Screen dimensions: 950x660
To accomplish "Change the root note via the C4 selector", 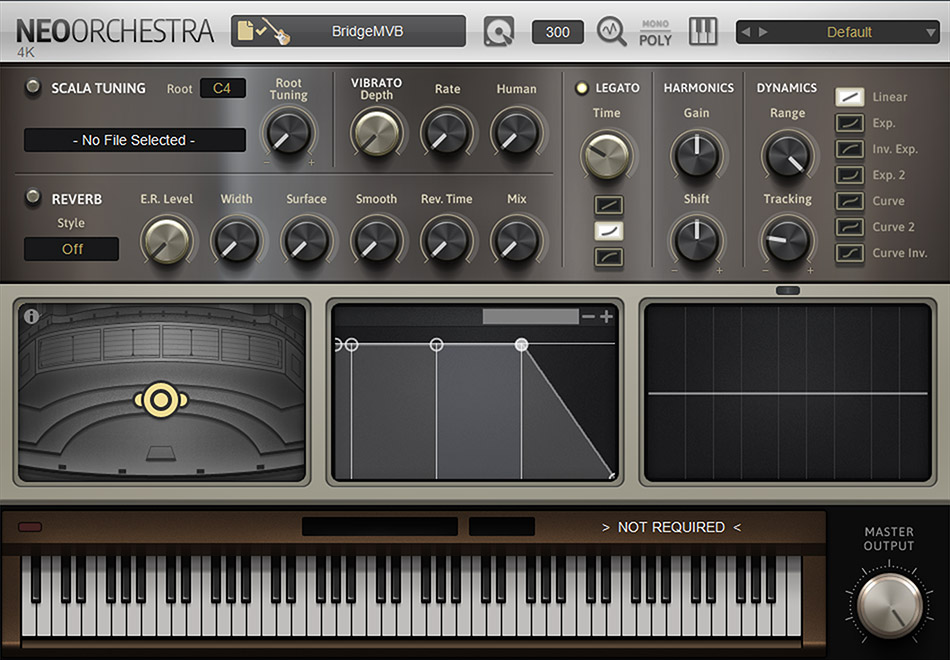I will click(222, 88).
